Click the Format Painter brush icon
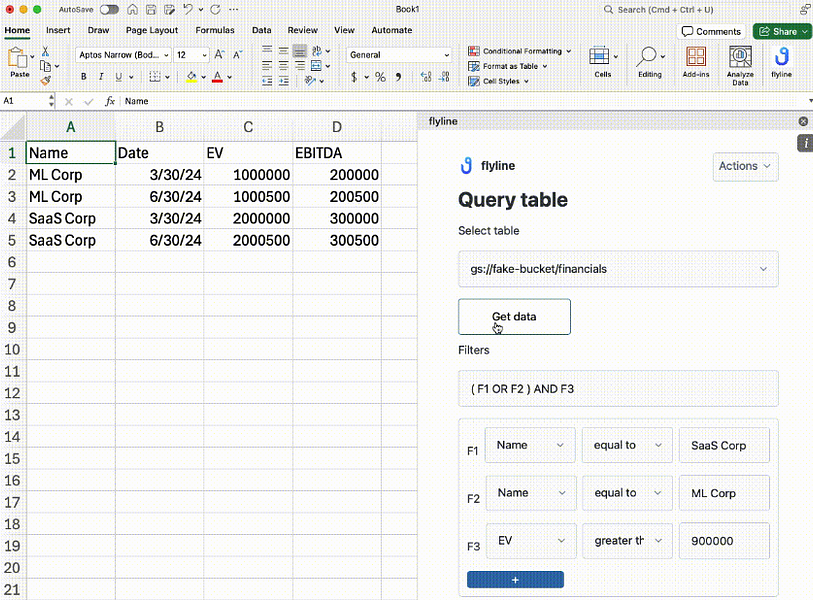This screenshot has height=600, width=813. pyautogui.click(x=45, y=80)
